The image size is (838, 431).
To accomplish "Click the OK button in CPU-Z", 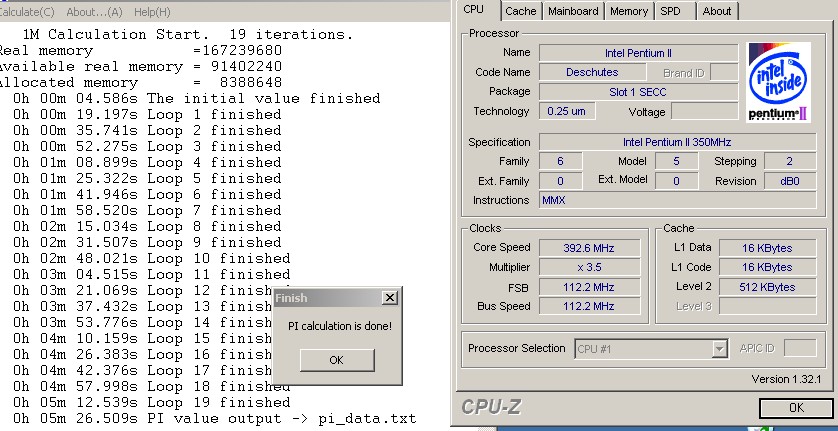I will (796, 408).
